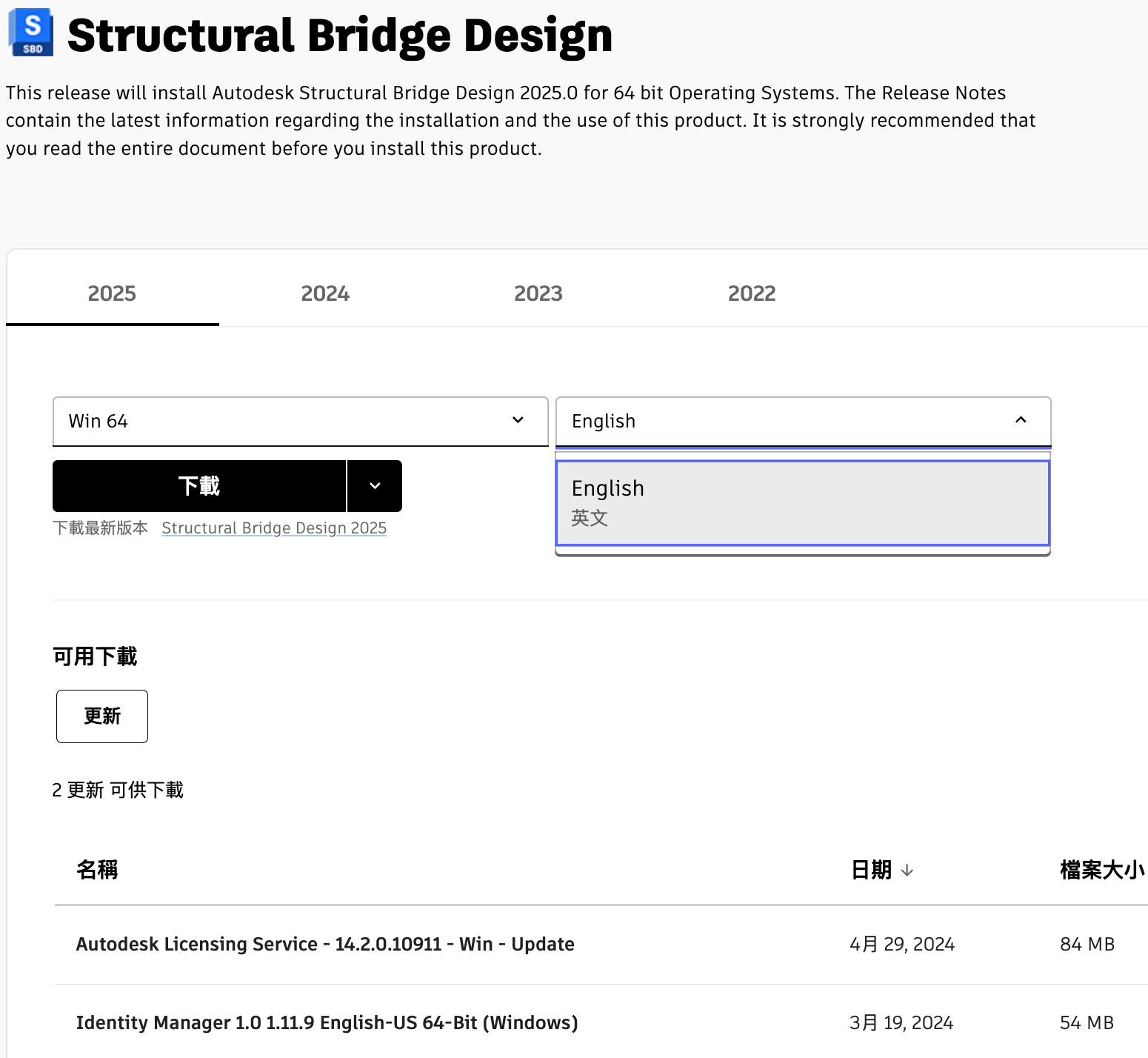Screen dimensions: 1148x1058
Task: Click the black 下載 download button
Action: pyautogui.click(x=199, y=486)
